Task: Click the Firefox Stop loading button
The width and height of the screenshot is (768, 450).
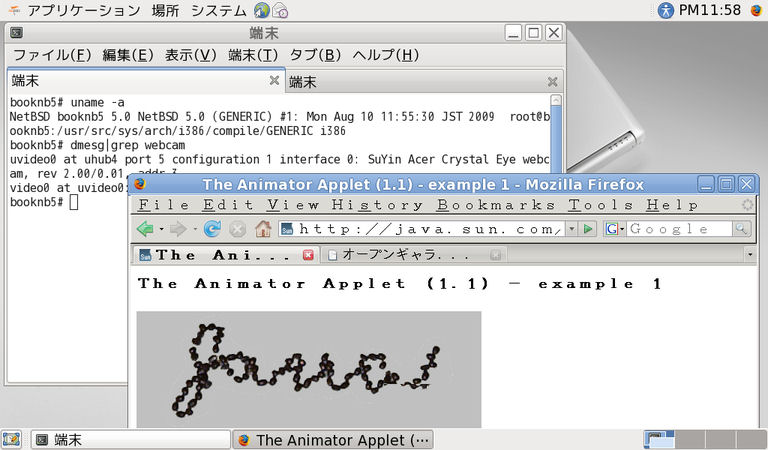Action: tap(238, 229)
